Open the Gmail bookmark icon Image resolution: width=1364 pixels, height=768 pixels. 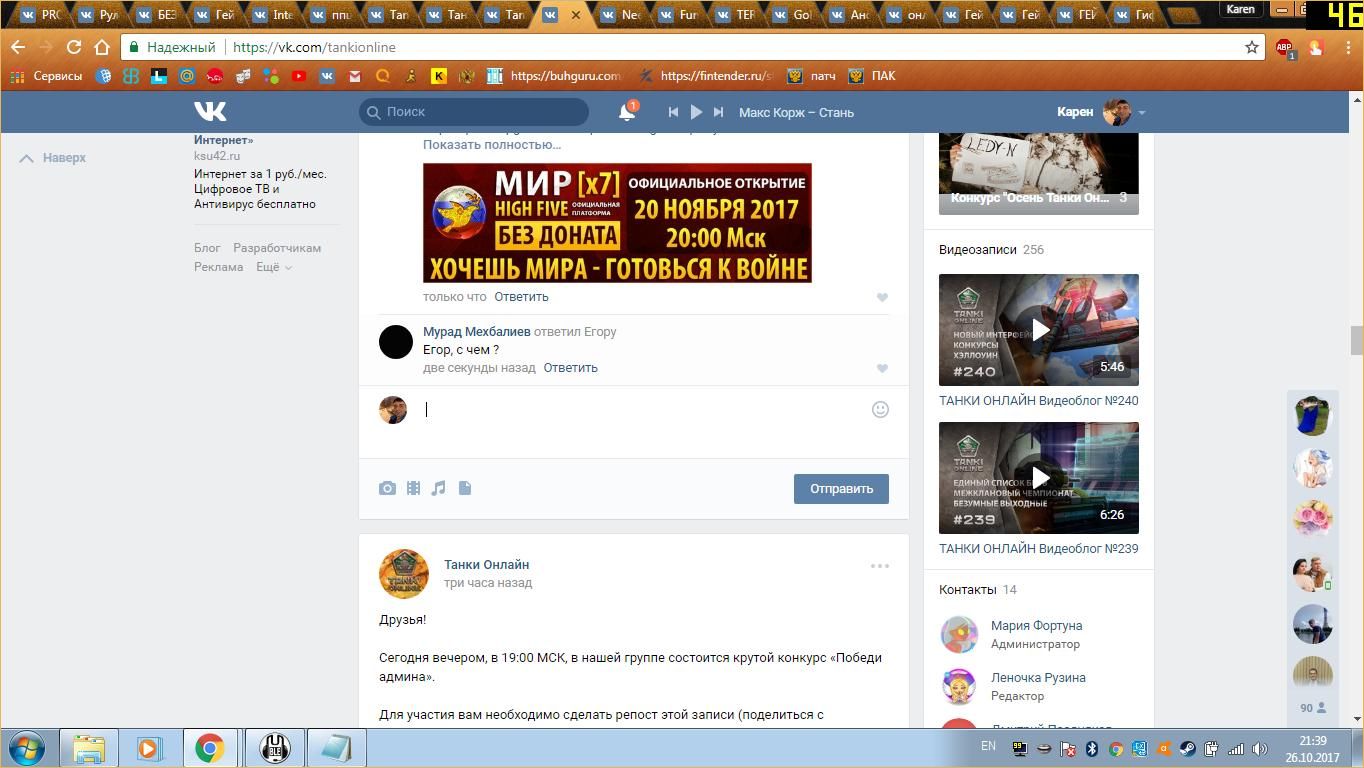[x=354, y=76]
